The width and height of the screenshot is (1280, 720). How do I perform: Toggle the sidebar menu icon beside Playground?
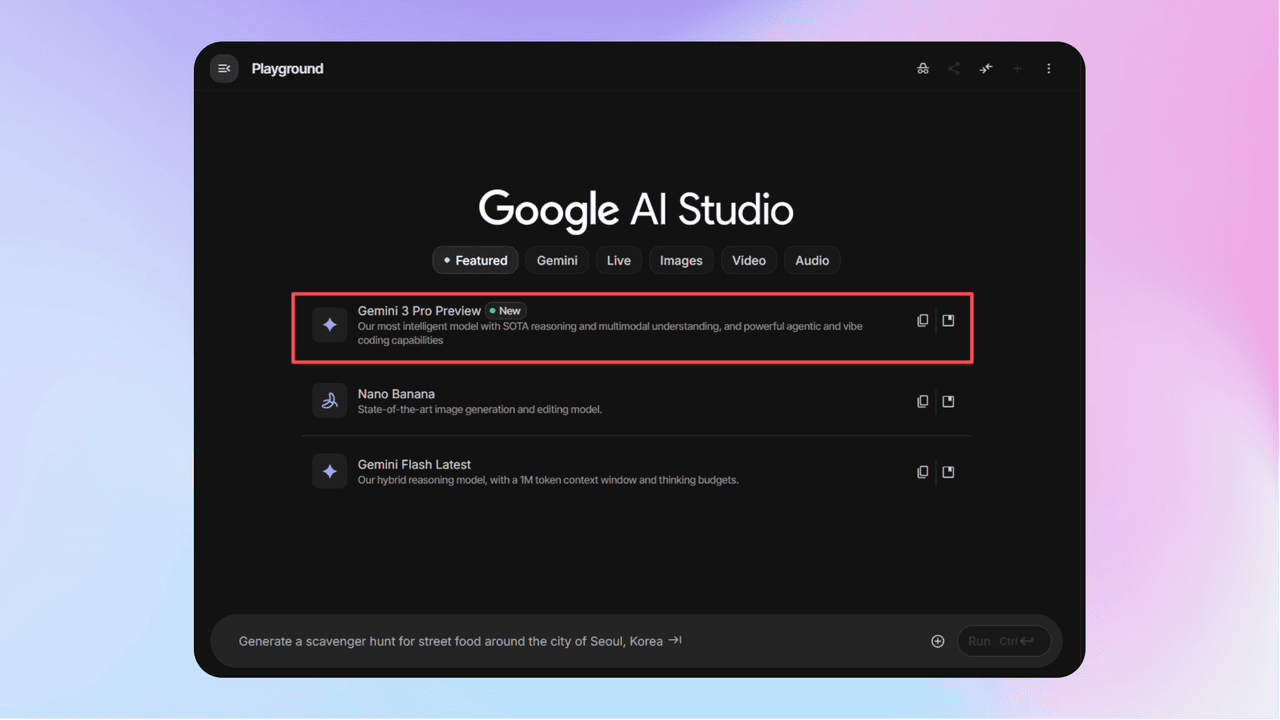pyautogui.click(x=224, y=69)
